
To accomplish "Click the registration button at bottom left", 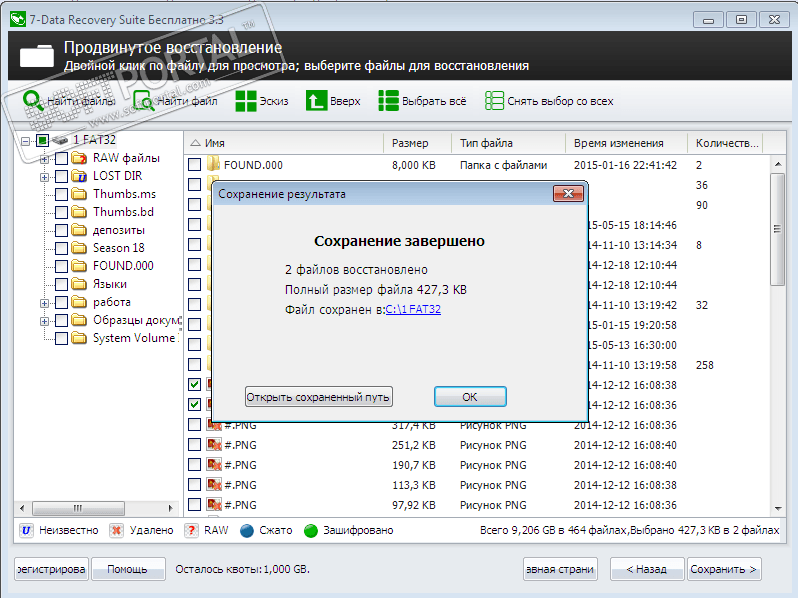I will coord(51,569).
